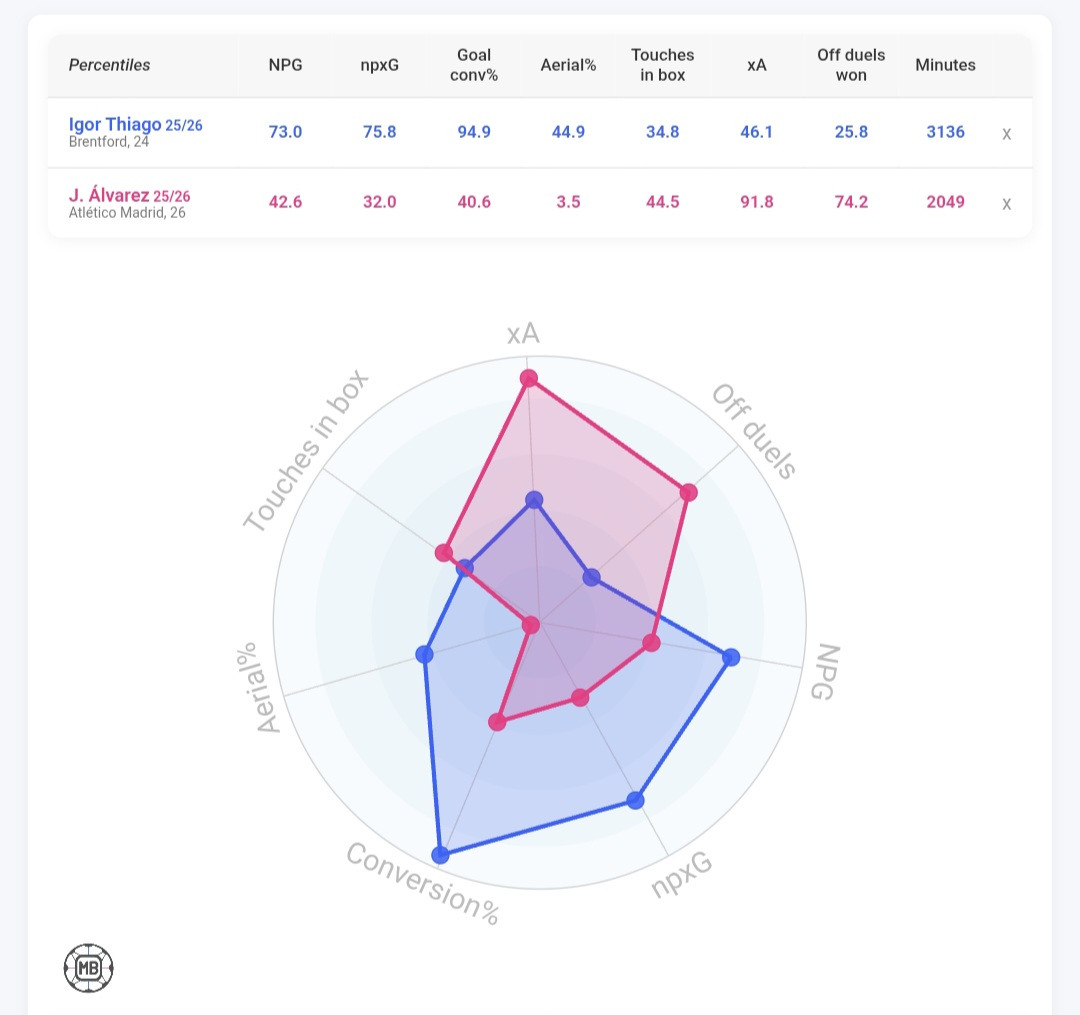Click Álvarez's pink xA radar point
The image size is (1080, 1015).
tap(529, 378)
